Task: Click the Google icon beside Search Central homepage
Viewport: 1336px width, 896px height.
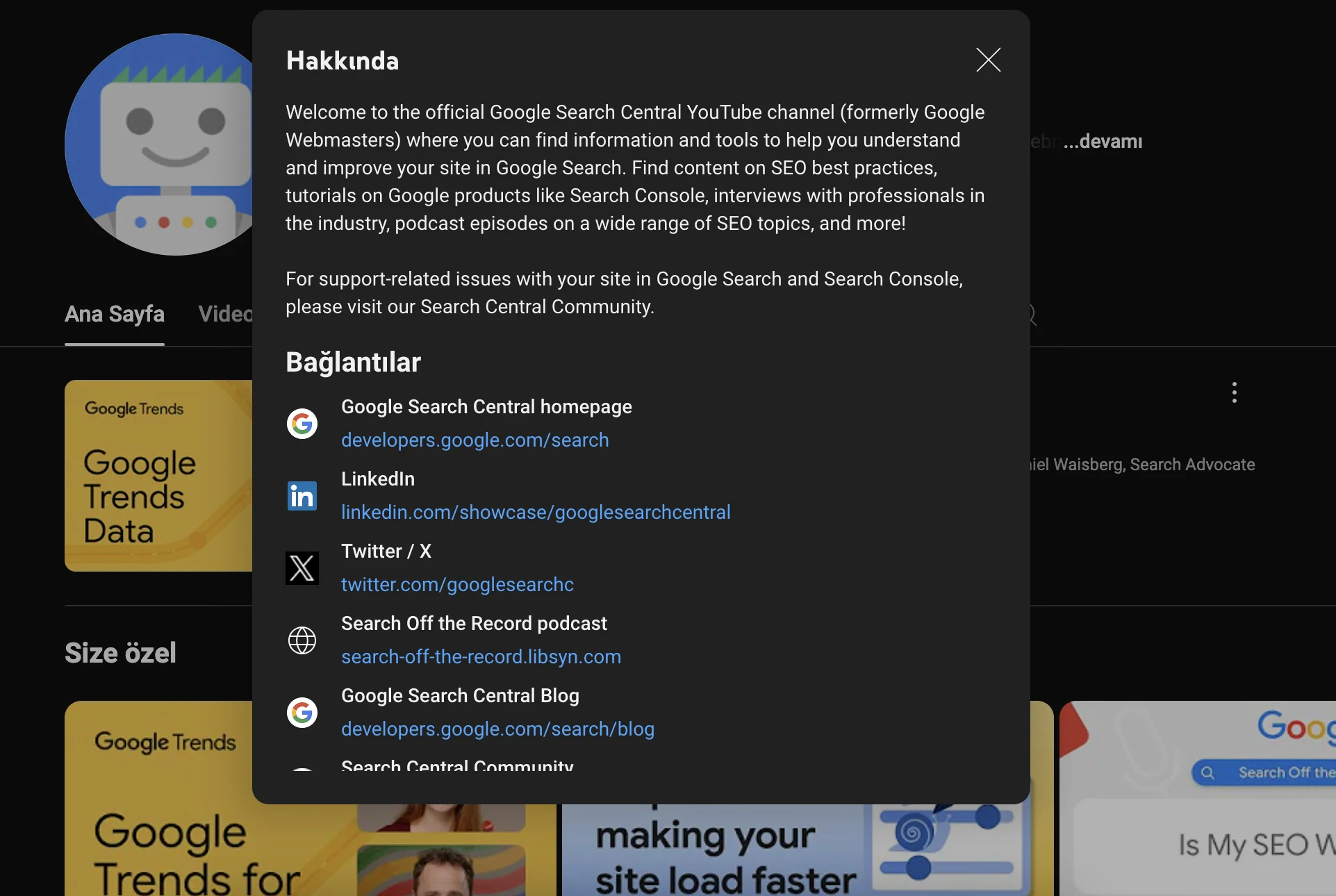Action: click(302, 424)
